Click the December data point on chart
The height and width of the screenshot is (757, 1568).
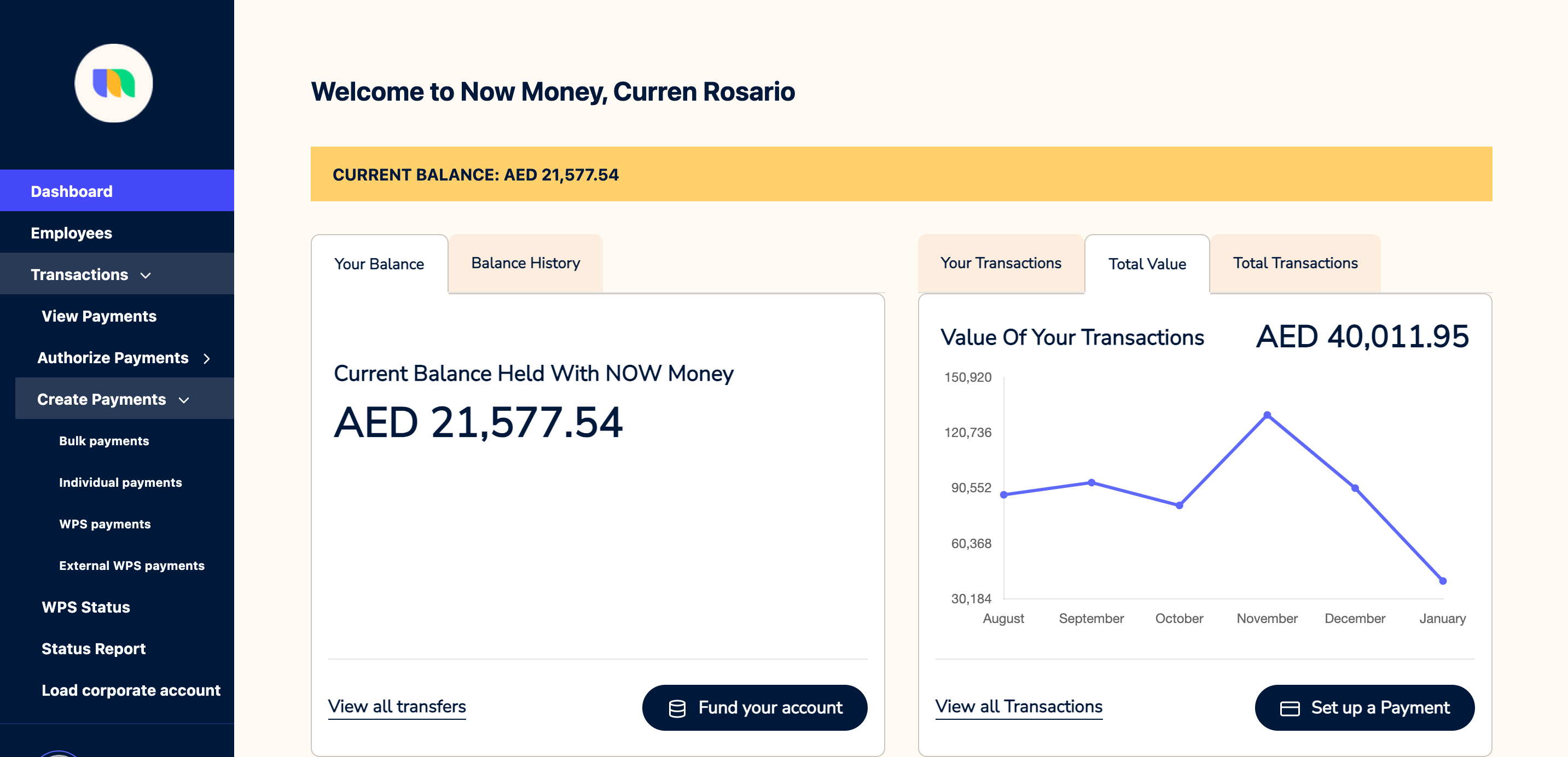pyautogui.click(x=1355, y=488)
